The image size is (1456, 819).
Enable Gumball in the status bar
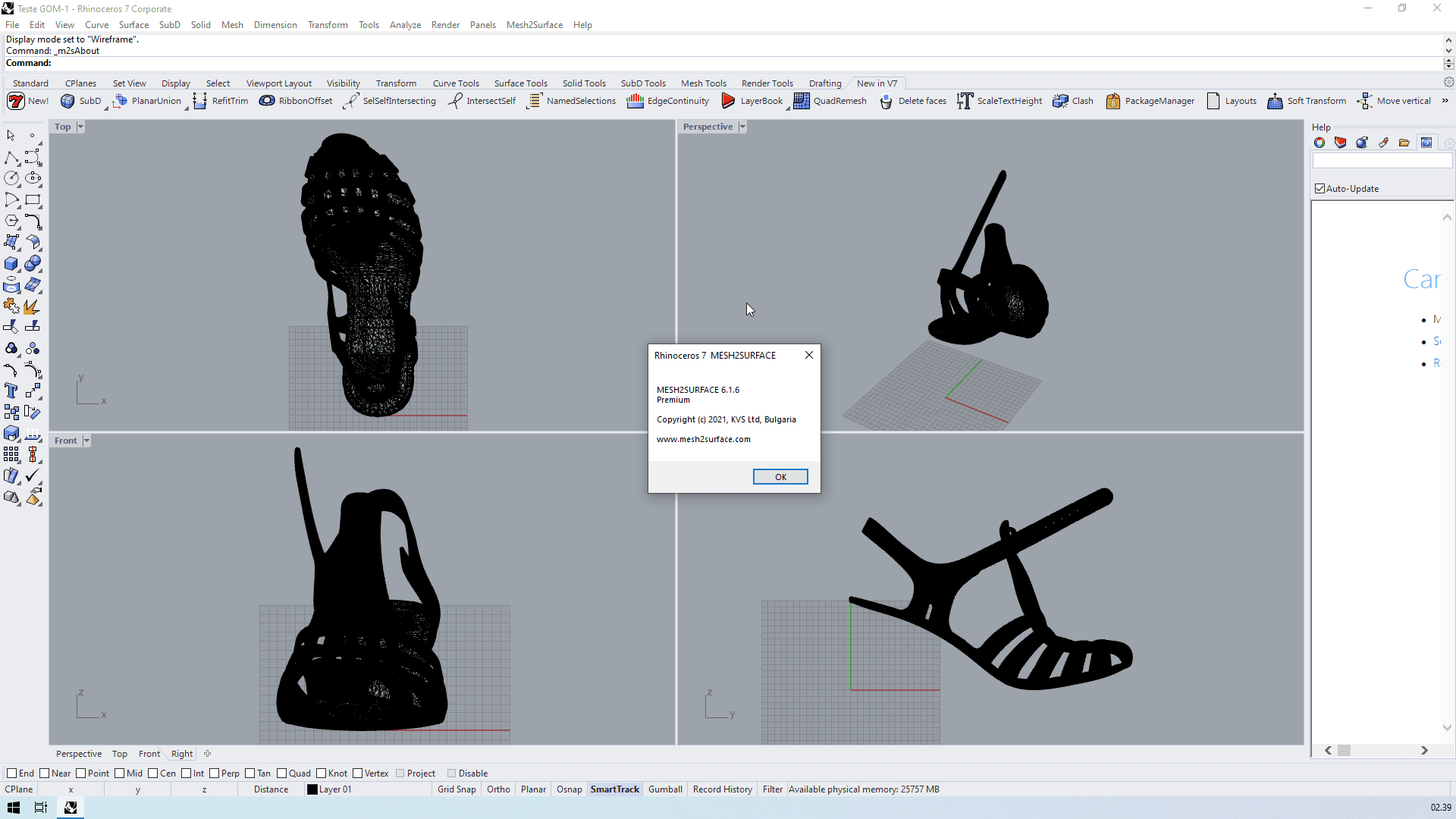[665, 789]
